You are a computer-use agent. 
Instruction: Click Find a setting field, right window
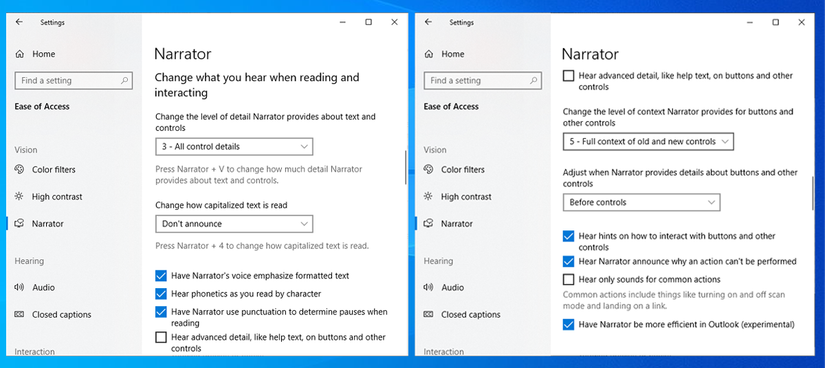click(483, 81)
